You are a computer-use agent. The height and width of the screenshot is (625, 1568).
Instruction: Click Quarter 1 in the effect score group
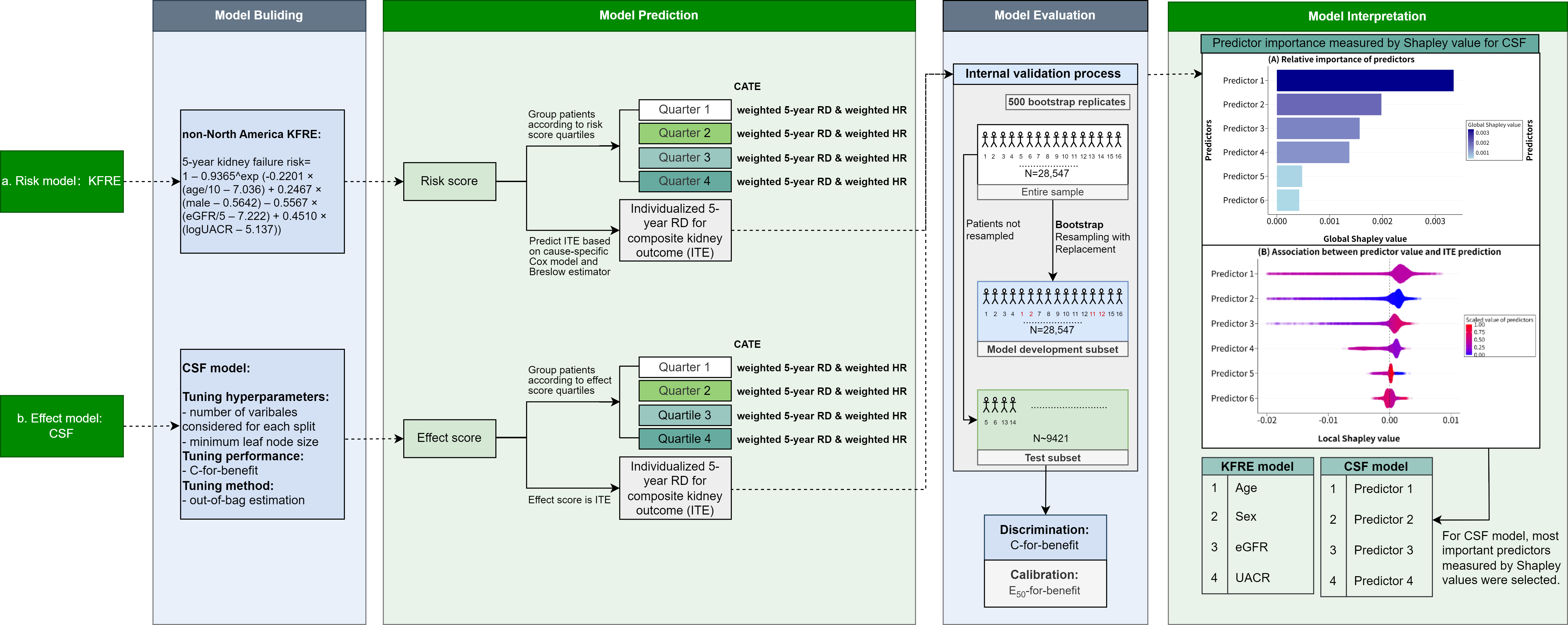(x=685, y=367)
